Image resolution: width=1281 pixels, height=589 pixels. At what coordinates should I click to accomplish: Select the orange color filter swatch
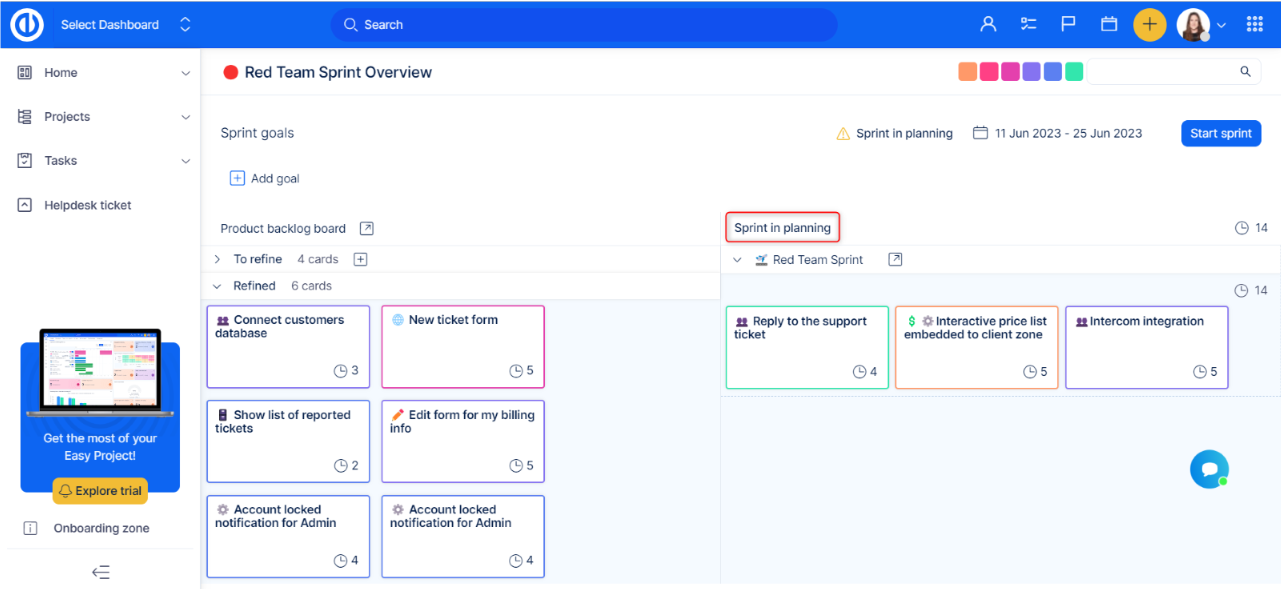pyautogui.click(x=967, y=72)
